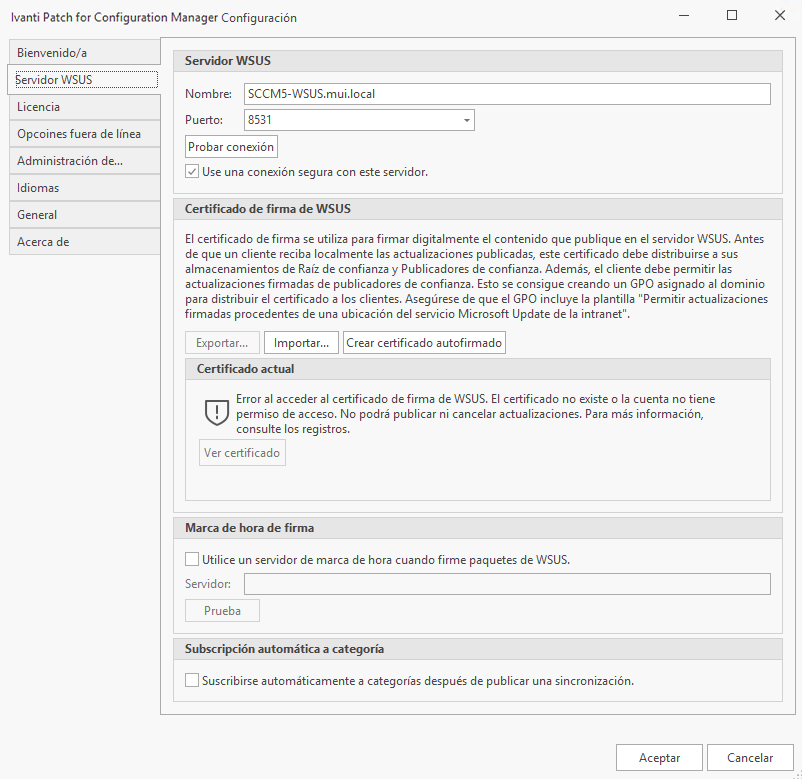Click Importar... certificate button

301,343
